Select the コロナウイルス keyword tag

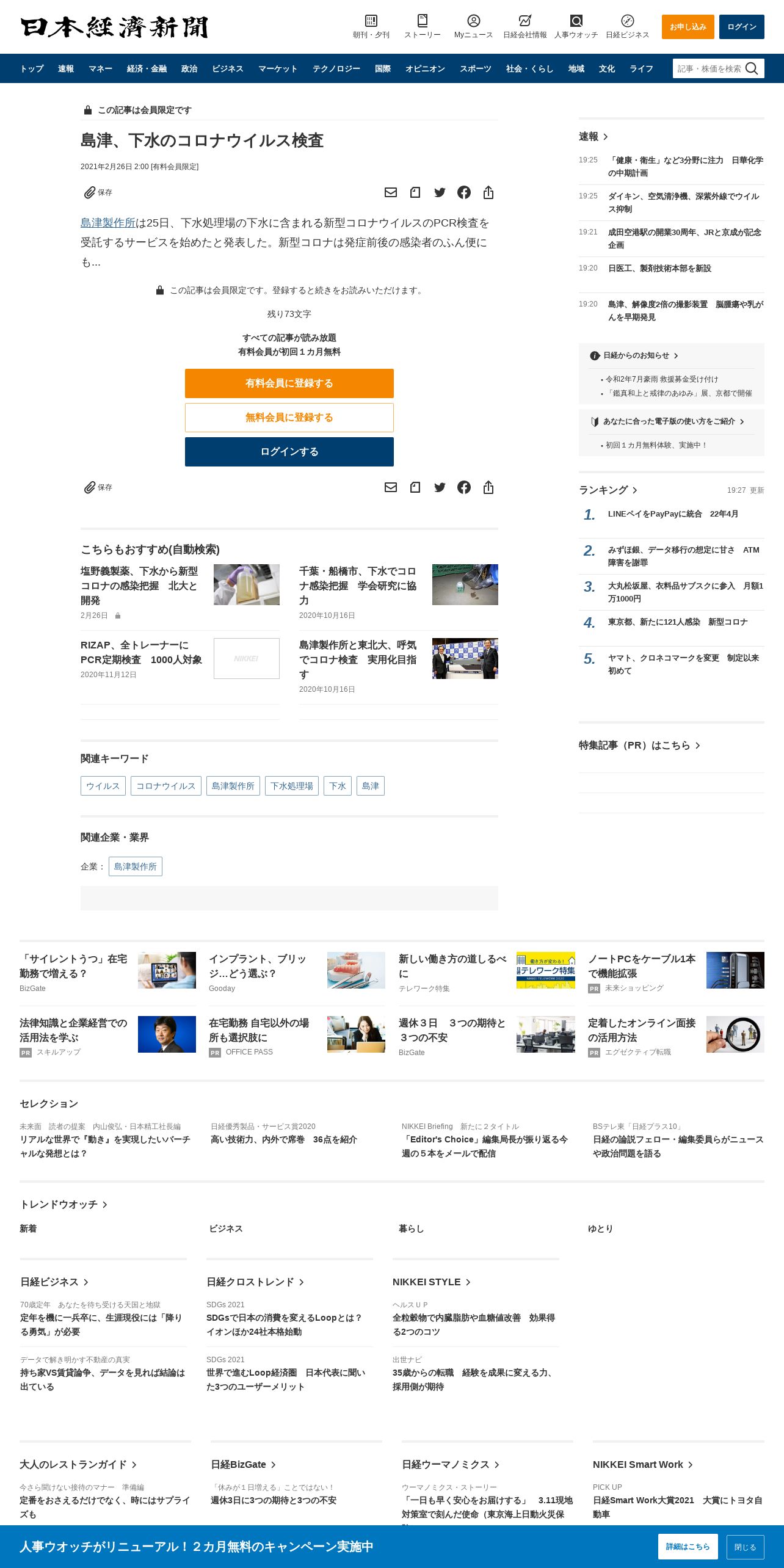click(165, 786)
